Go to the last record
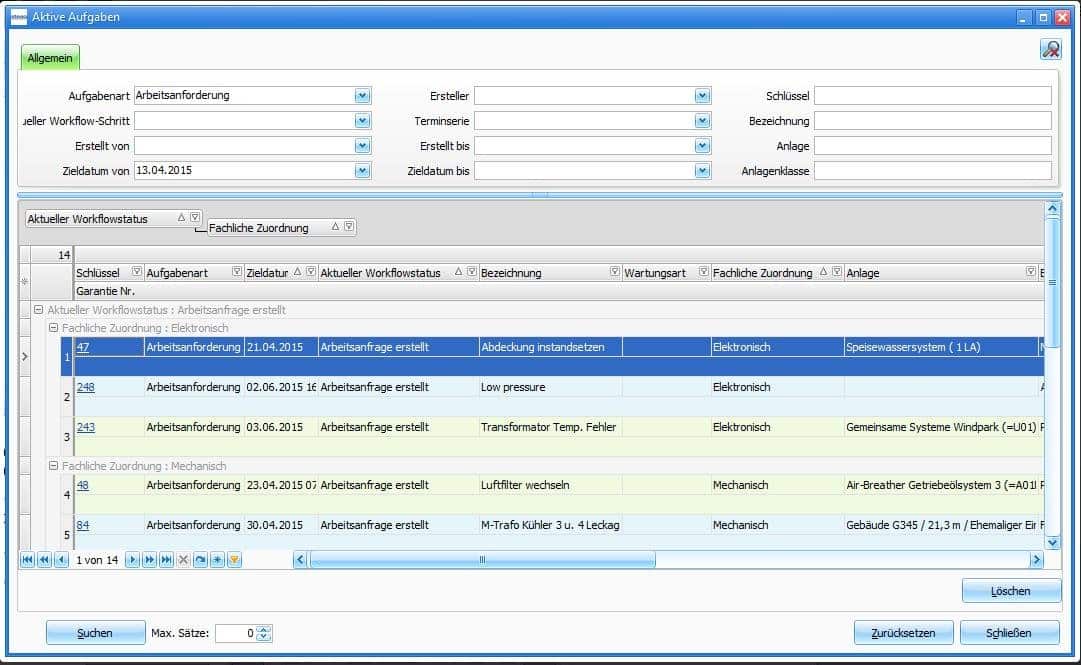 click(166, 560)
